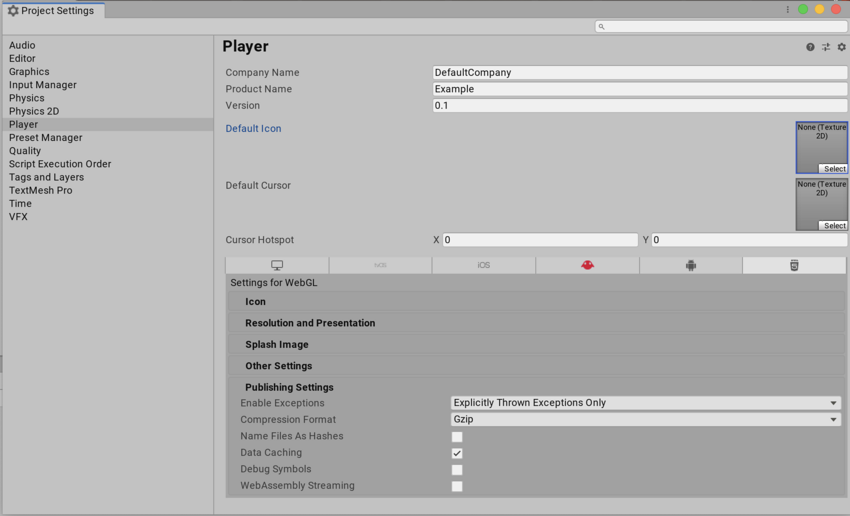
Task: Open the Quality settings category
Action: click(107, 151)
